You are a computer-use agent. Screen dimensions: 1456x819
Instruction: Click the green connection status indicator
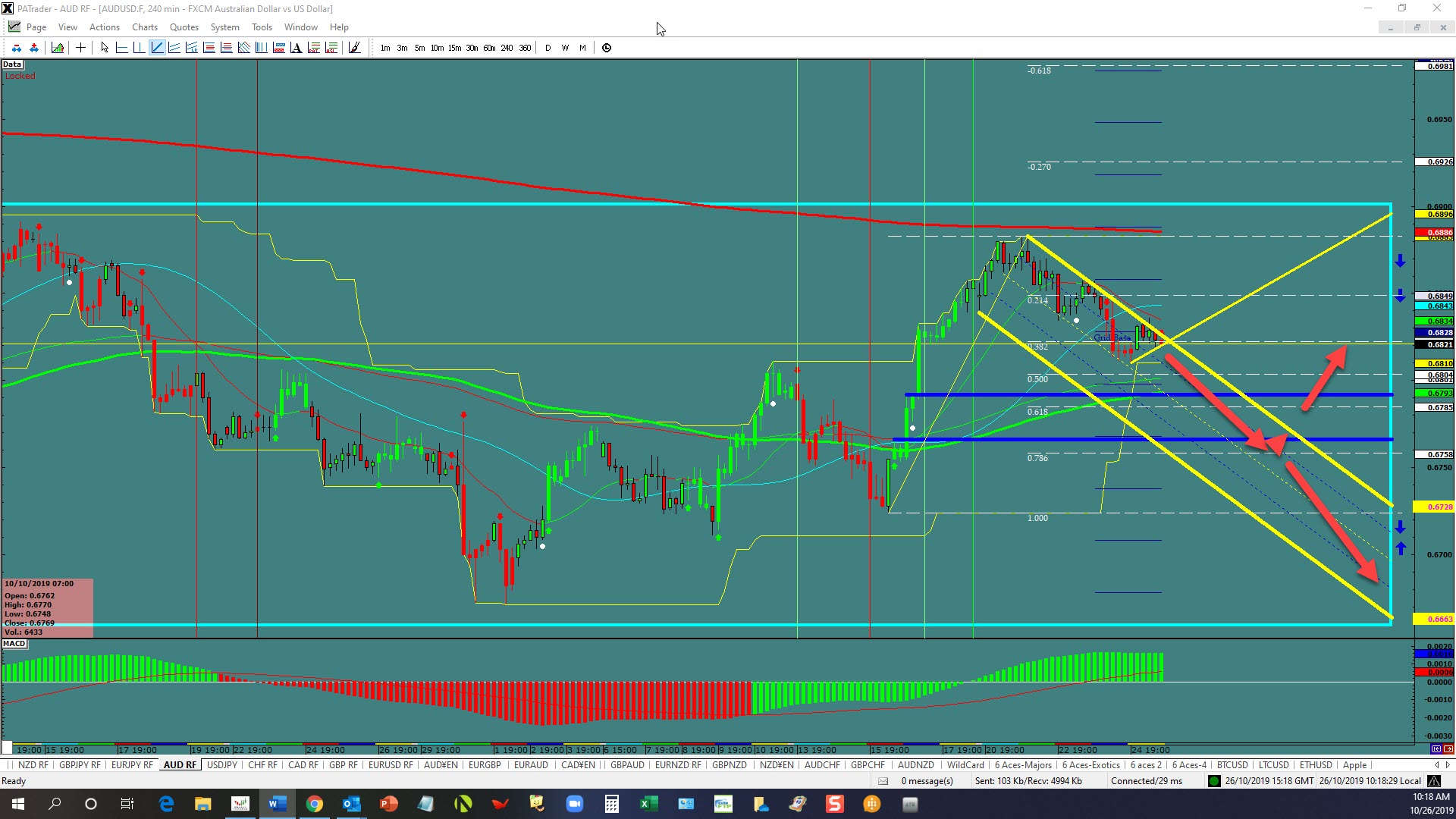[x=1214, y=781]
